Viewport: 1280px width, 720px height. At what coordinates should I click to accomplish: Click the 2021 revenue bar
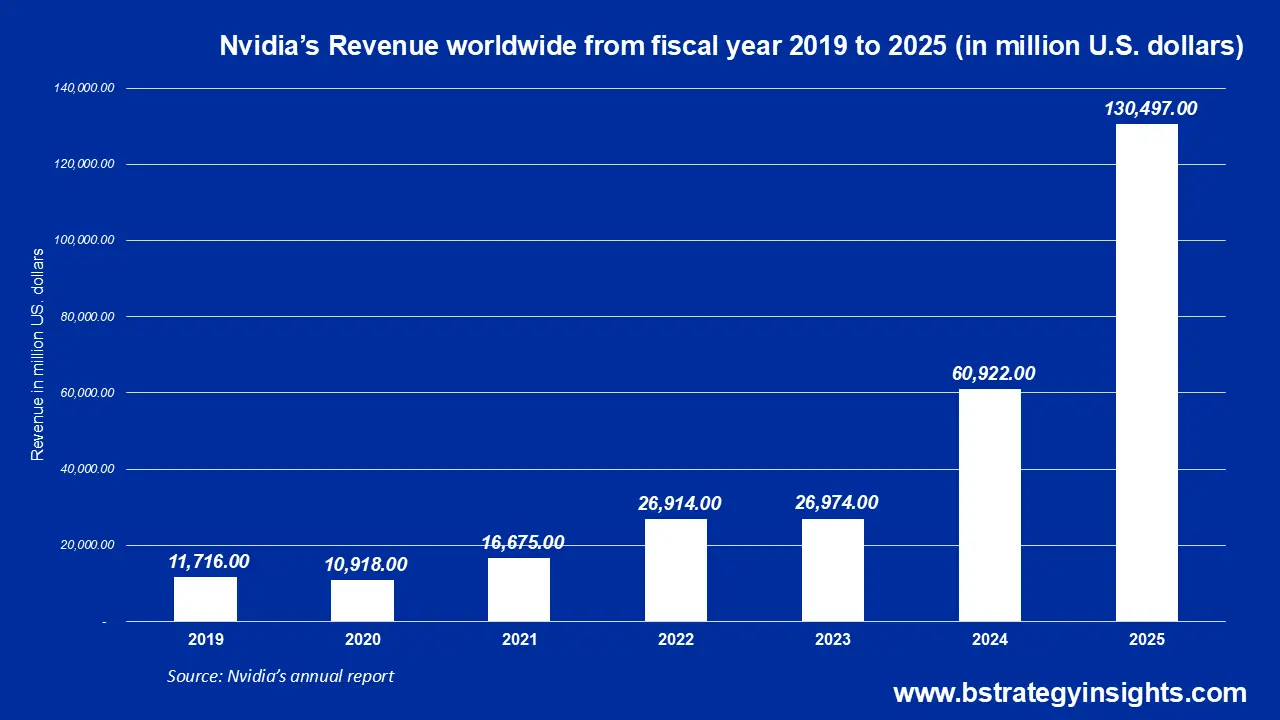pyautogui.click(x=519, y=590)
